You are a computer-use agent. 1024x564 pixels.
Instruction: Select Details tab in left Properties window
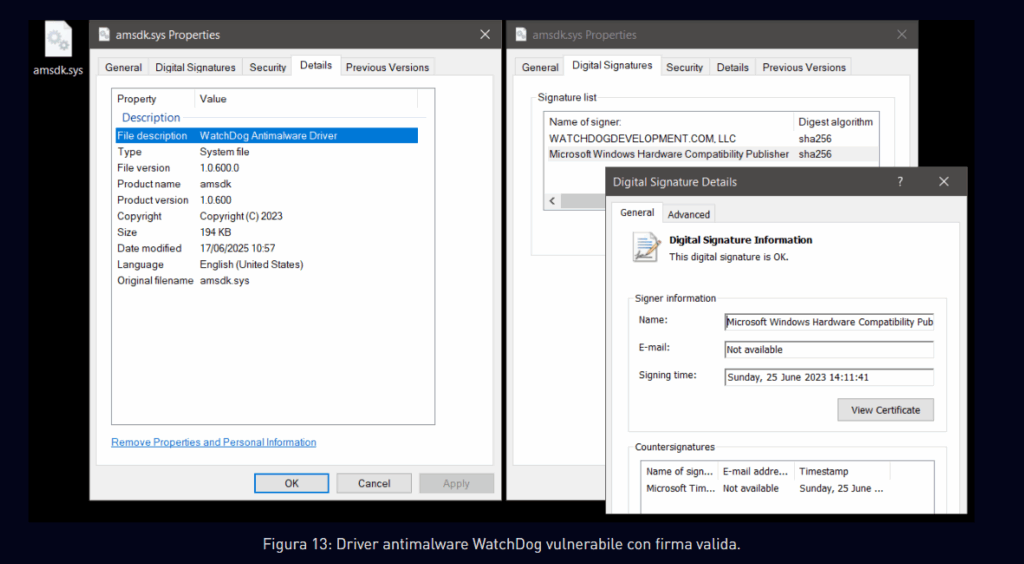coord(316,65)
